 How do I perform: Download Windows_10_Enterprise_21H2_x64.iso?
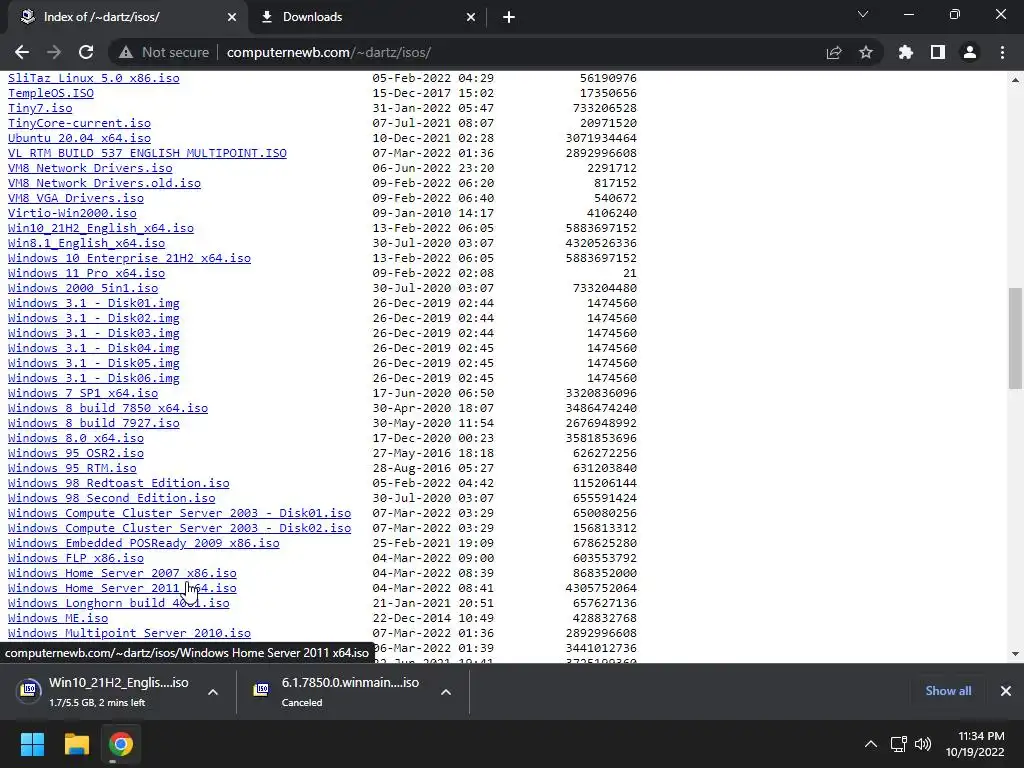point(129,258)
